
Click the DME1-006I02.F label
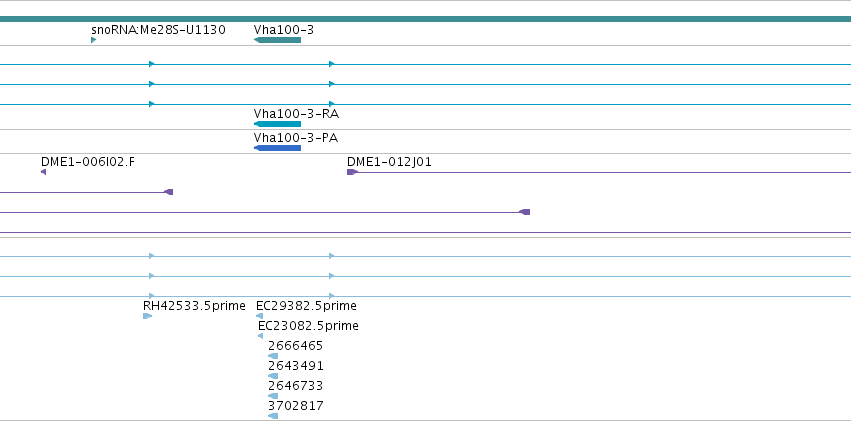(x=88, y=162)
